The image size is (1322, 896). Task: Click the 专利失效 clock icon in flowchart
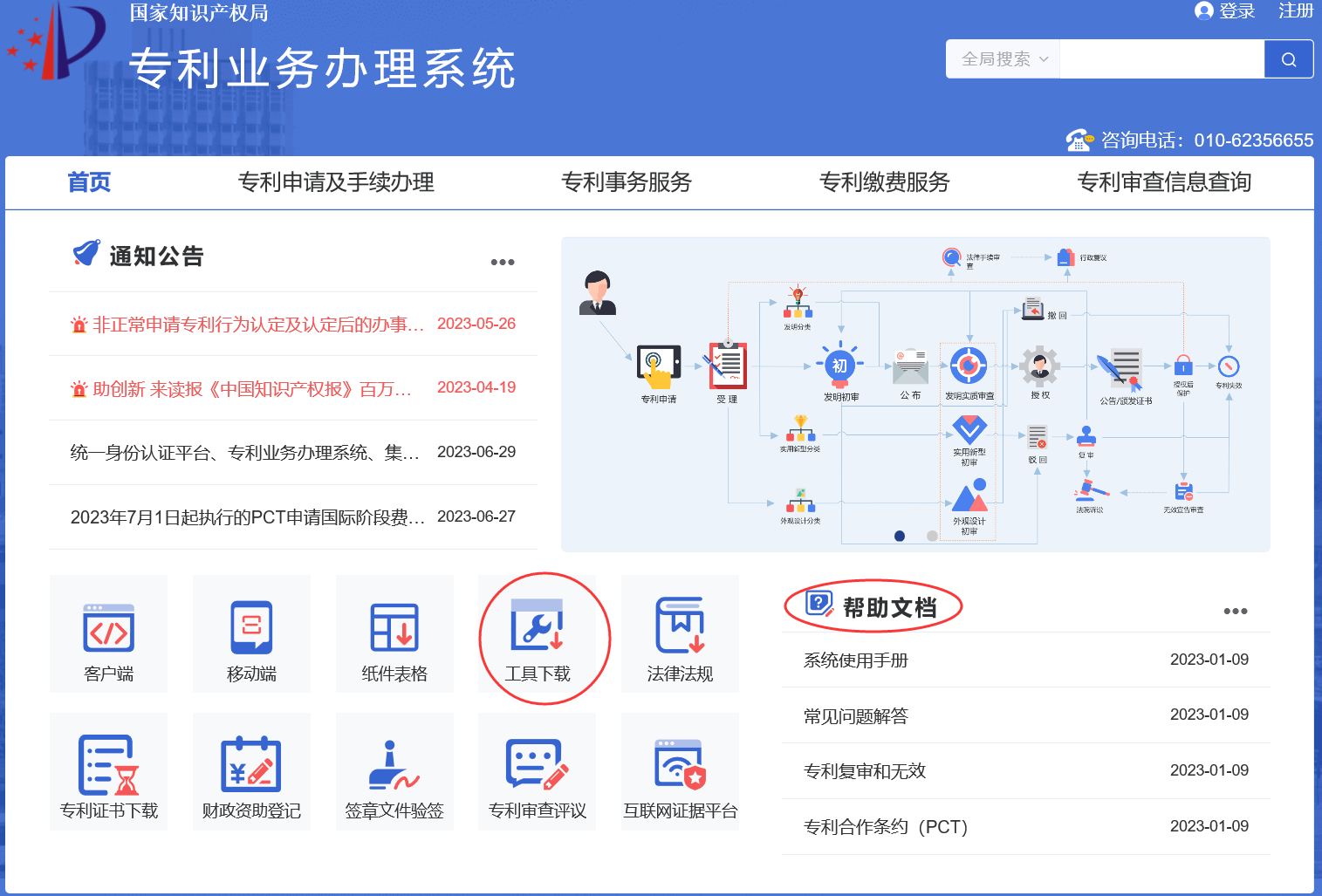[1229, 366]
